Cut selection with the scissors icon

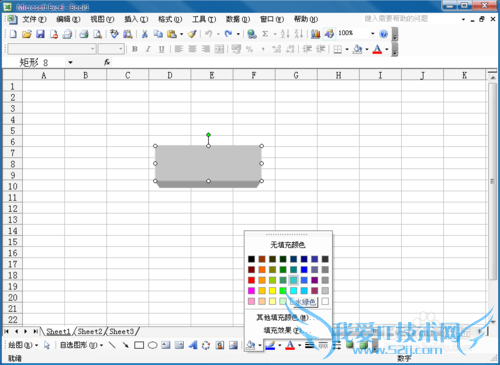144,34
